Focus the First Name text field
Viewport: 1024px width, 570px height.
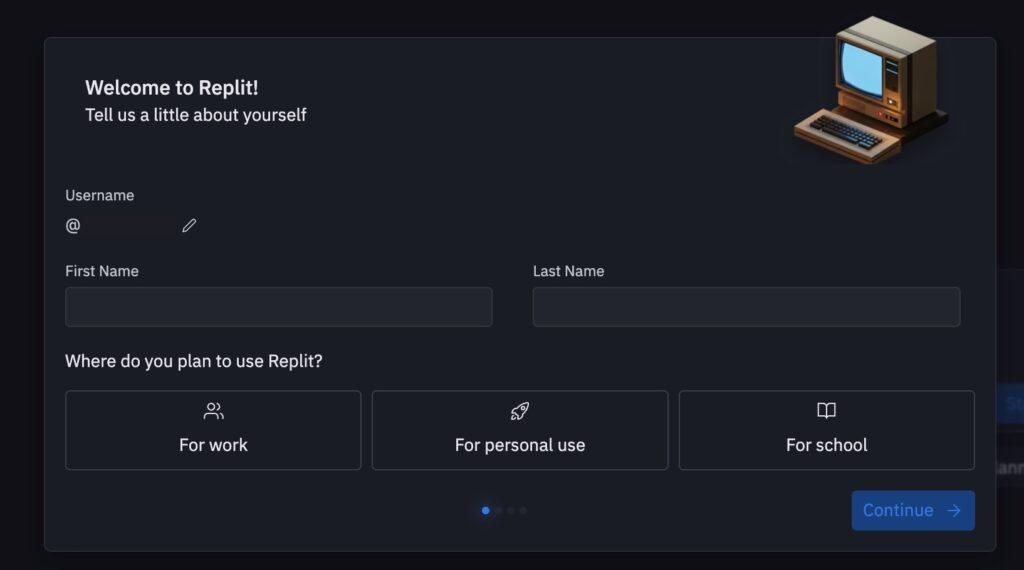pyautogui.click(x=279, y=307)
